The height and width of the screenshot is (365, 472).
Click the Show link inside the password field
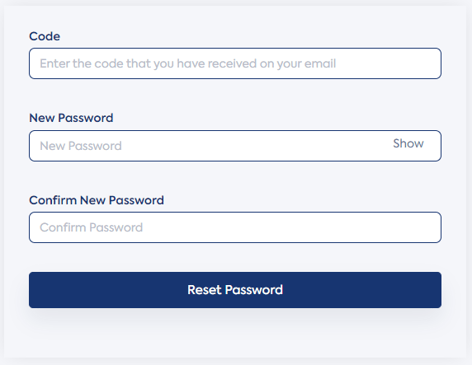coord(408,143)
